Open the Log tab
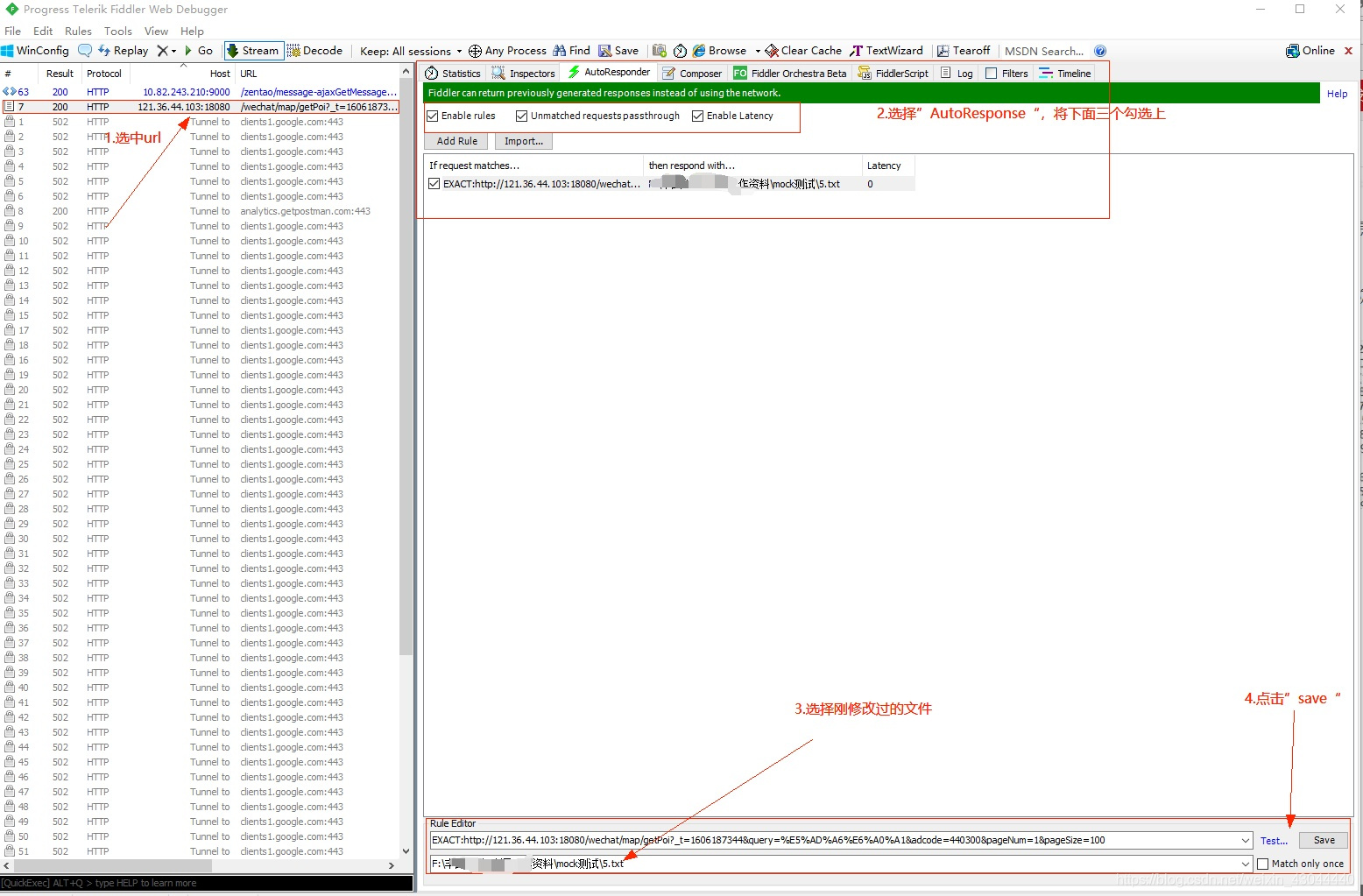 (x=957, y=74)
